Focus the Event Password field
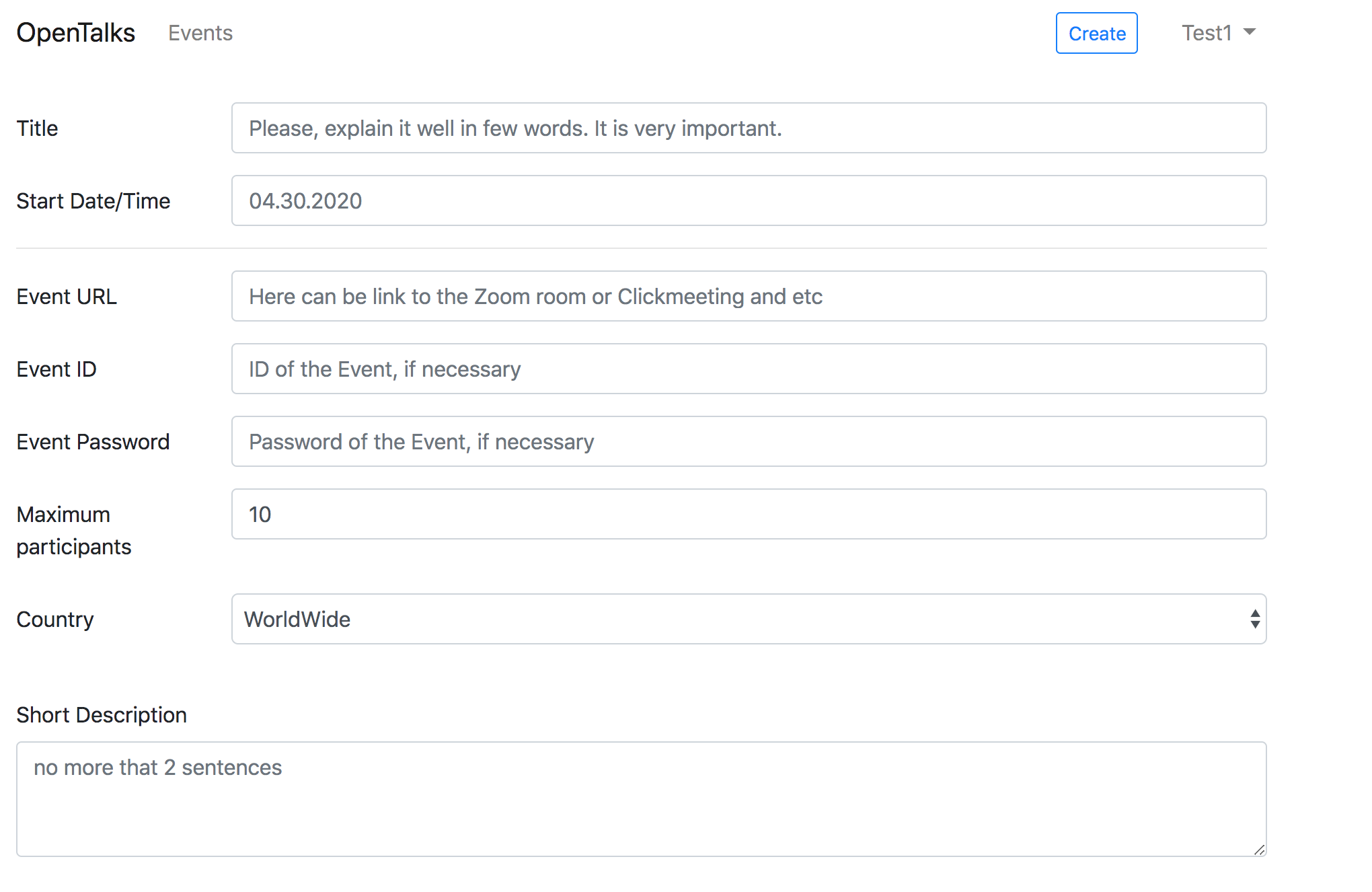Image resolution: width=1372 pixels, height=892 pixels. (x=749, y=441)
